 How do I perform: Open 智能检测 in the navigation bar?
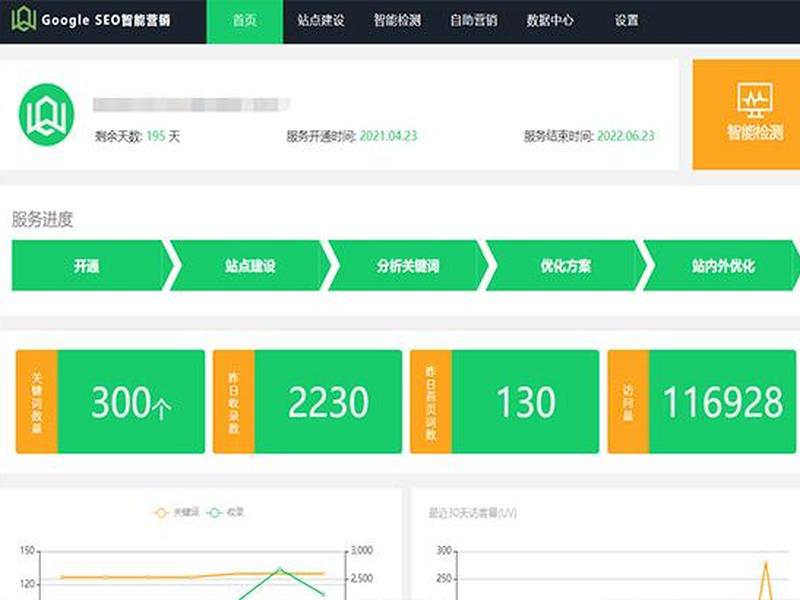(x=397, y=20)
